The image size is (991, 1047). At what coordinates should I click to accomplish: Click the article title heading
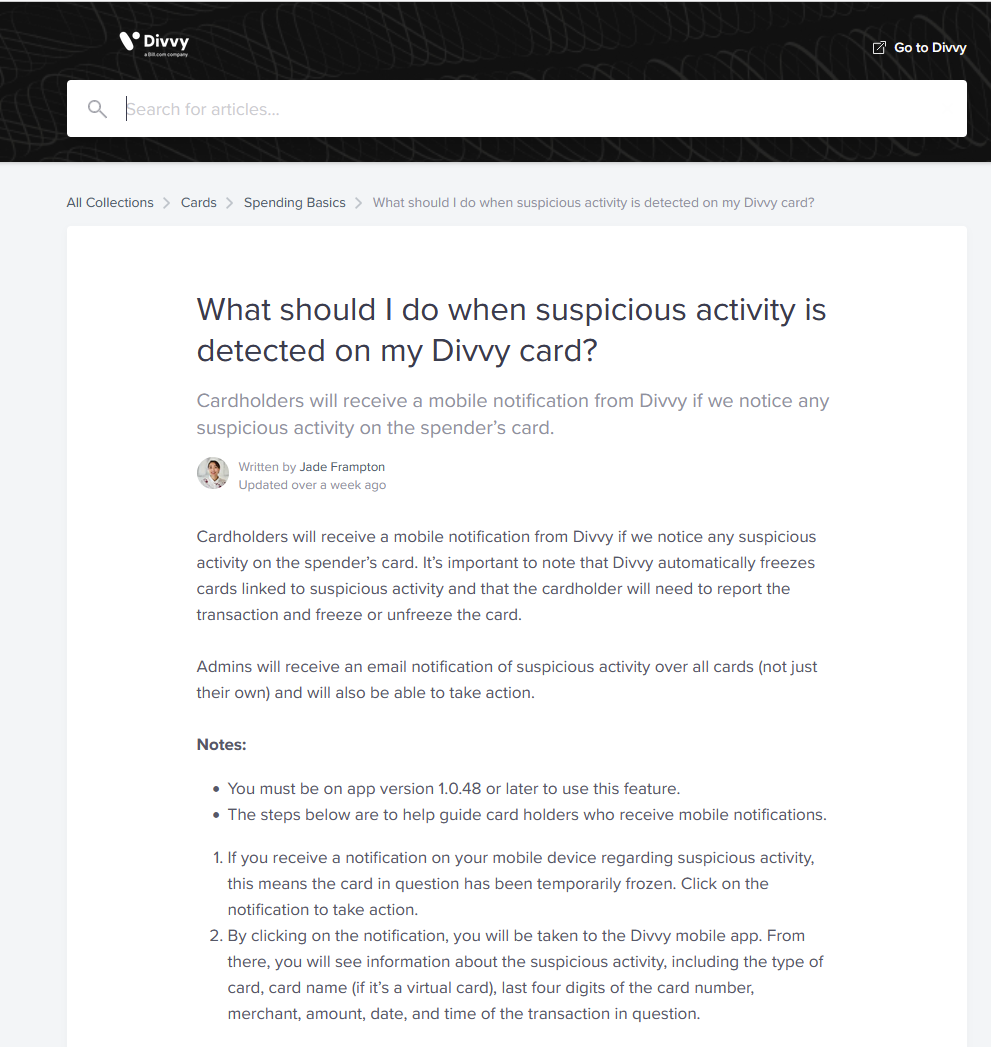point(511,330)
